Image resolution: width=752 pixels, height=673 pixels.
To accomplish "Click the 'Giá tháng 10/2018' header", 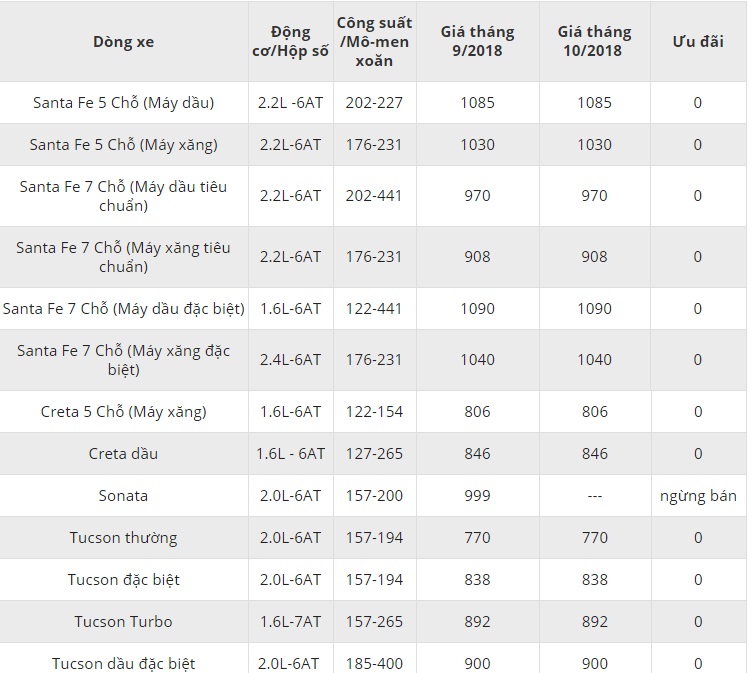I will 594,42.
